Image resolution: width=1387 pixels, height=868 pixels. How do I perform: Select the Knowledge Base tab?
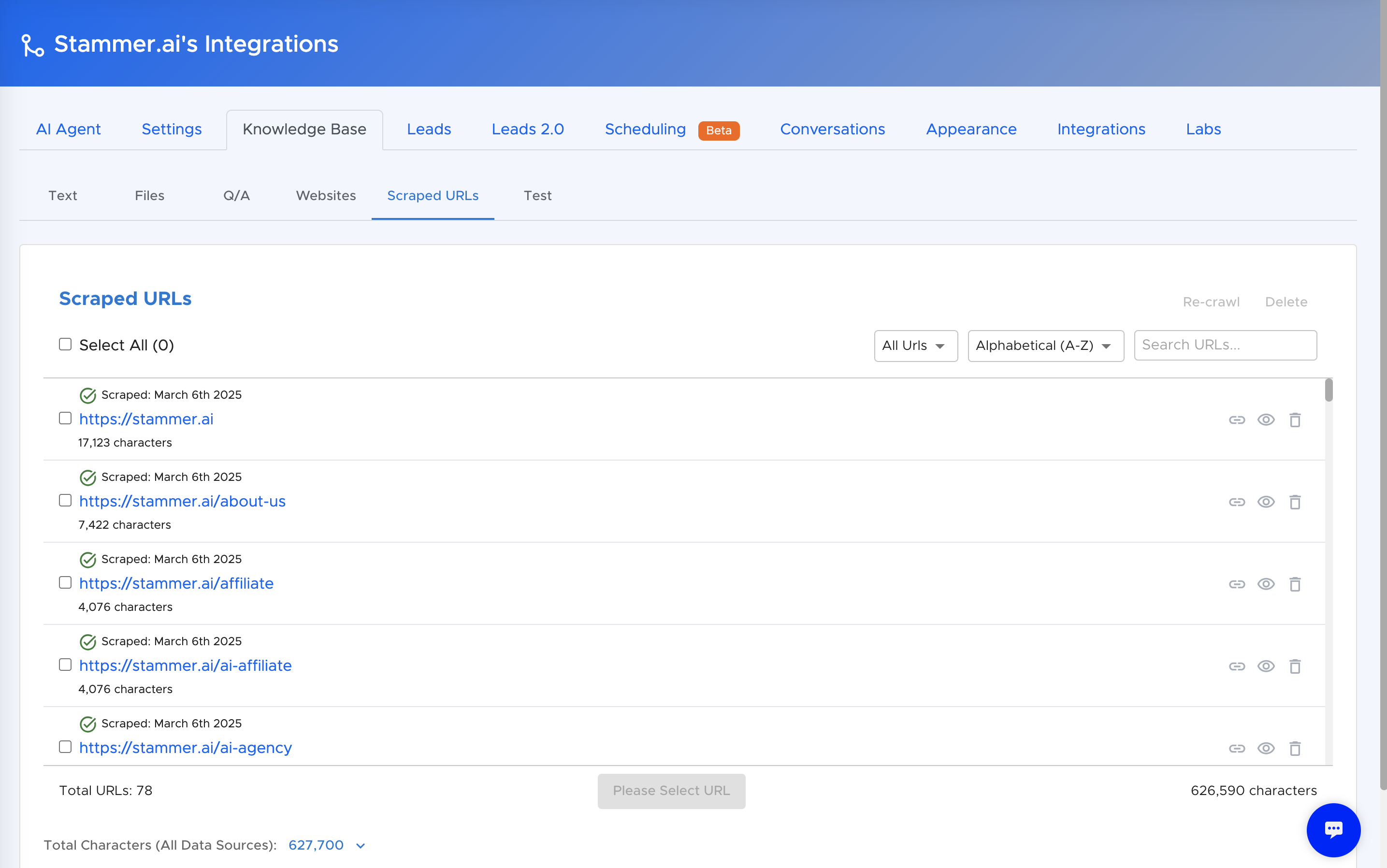click(304, 130)
